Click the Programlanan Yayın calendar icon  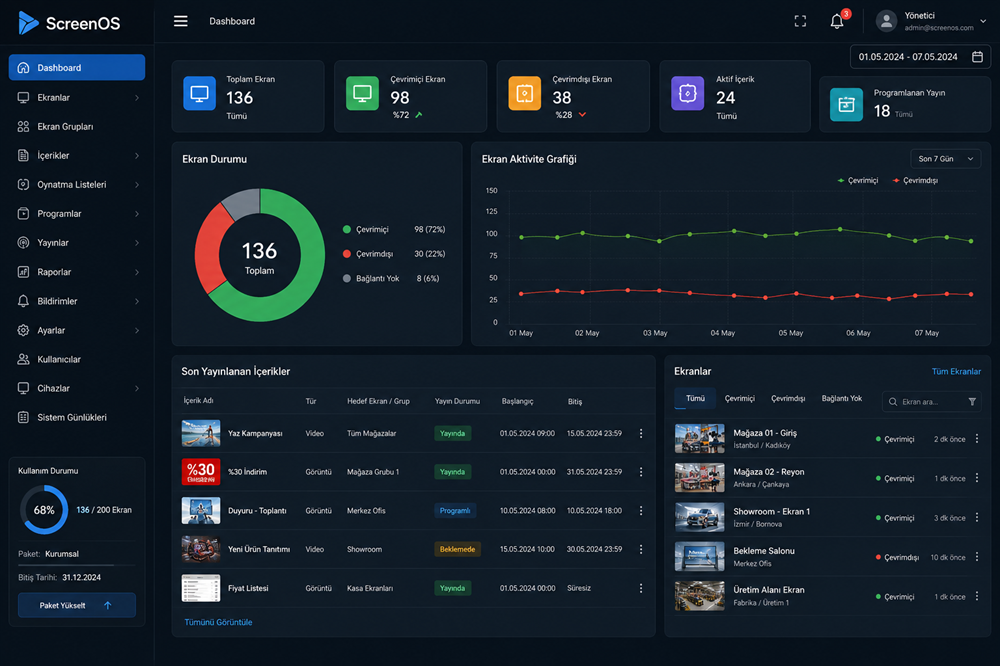pos(846,105)
